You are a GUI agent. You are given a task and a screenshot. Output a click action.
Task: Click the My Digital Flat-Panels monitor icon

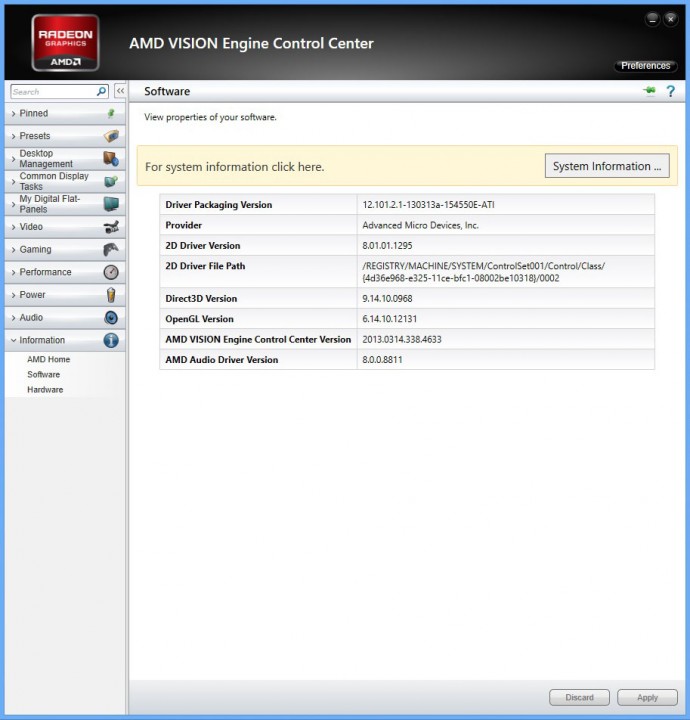tap(111, 204)
